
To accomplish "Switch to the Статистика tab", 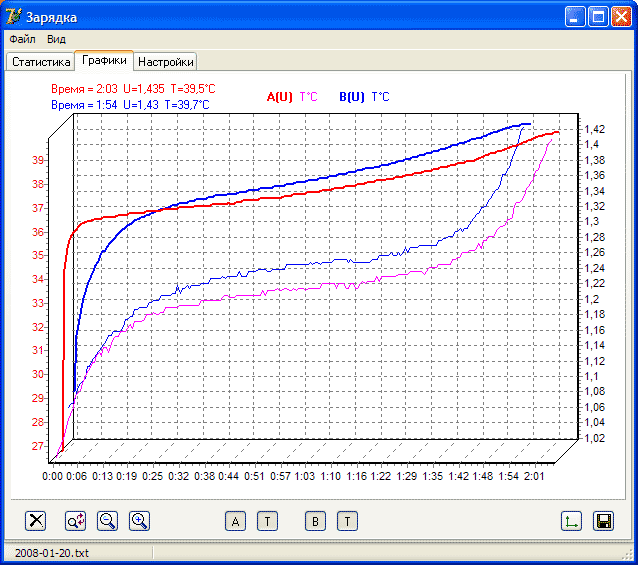I will click(40, 62).
